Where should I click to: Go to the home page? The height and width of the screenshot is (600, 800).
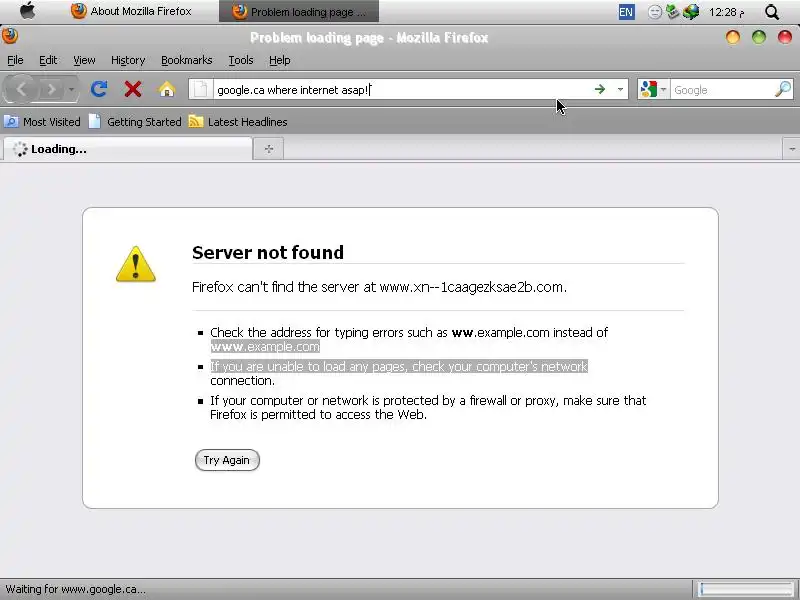(167, 89)
